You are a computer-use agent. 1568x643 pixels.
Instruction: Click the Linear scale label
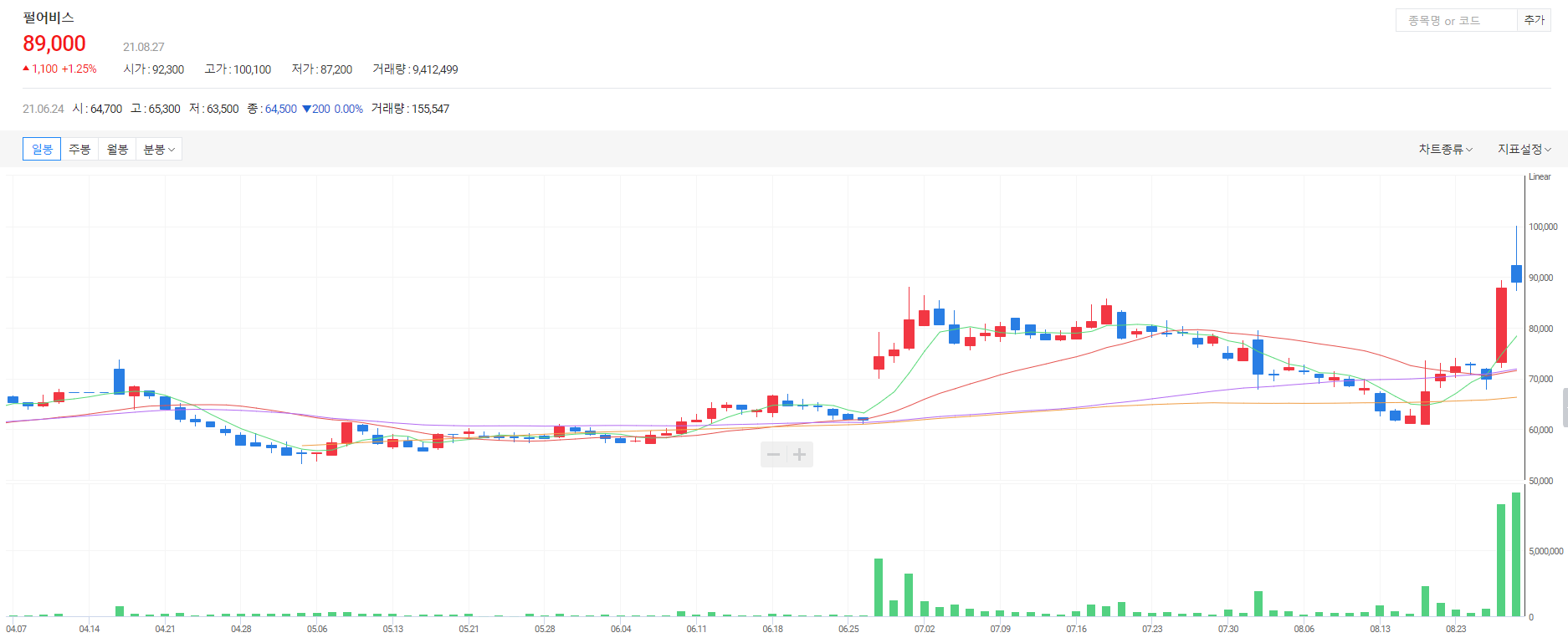[x=1540, y=176]
